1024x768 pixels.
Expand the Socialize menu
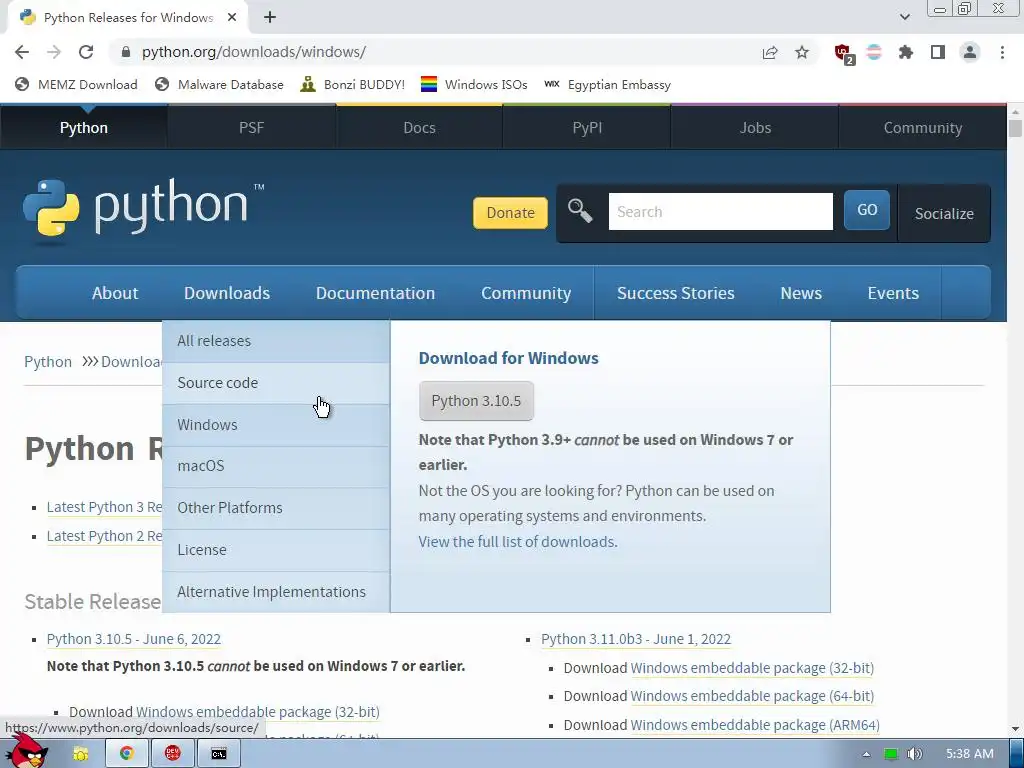pos(944,214)
